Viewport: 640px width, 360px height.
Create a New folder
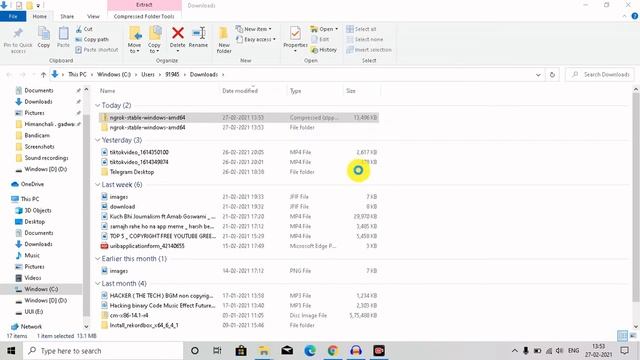pos(224,40)
